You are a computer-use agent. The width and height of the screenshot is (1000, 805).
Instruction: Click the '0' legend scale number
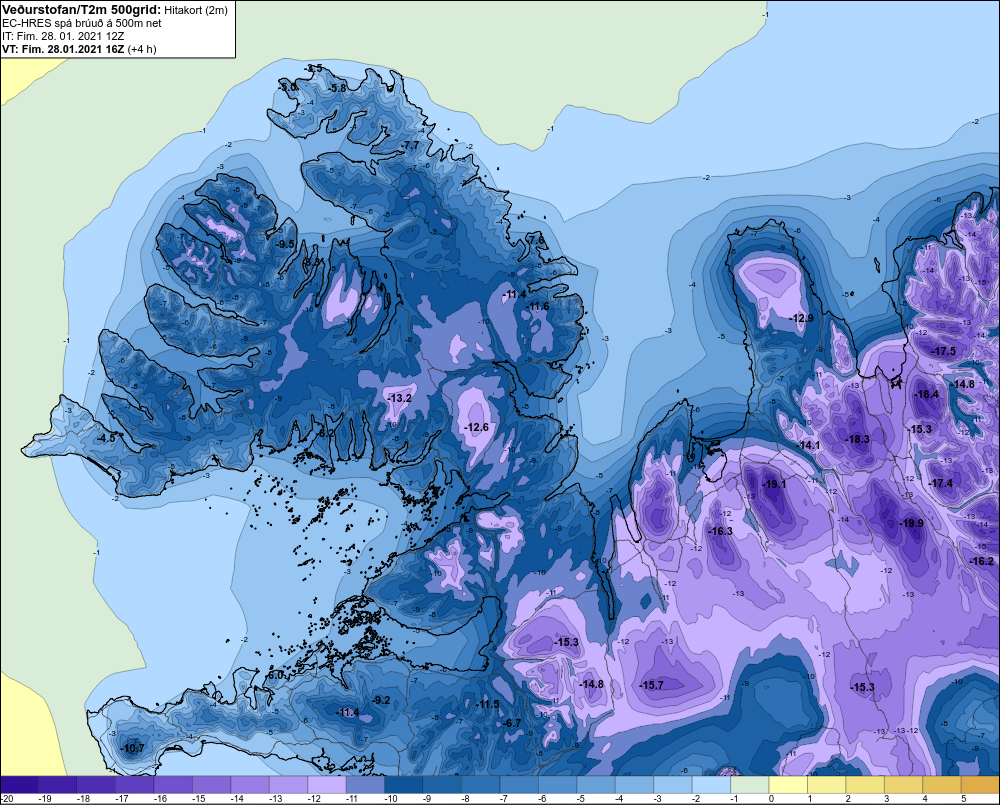point(770,799)
